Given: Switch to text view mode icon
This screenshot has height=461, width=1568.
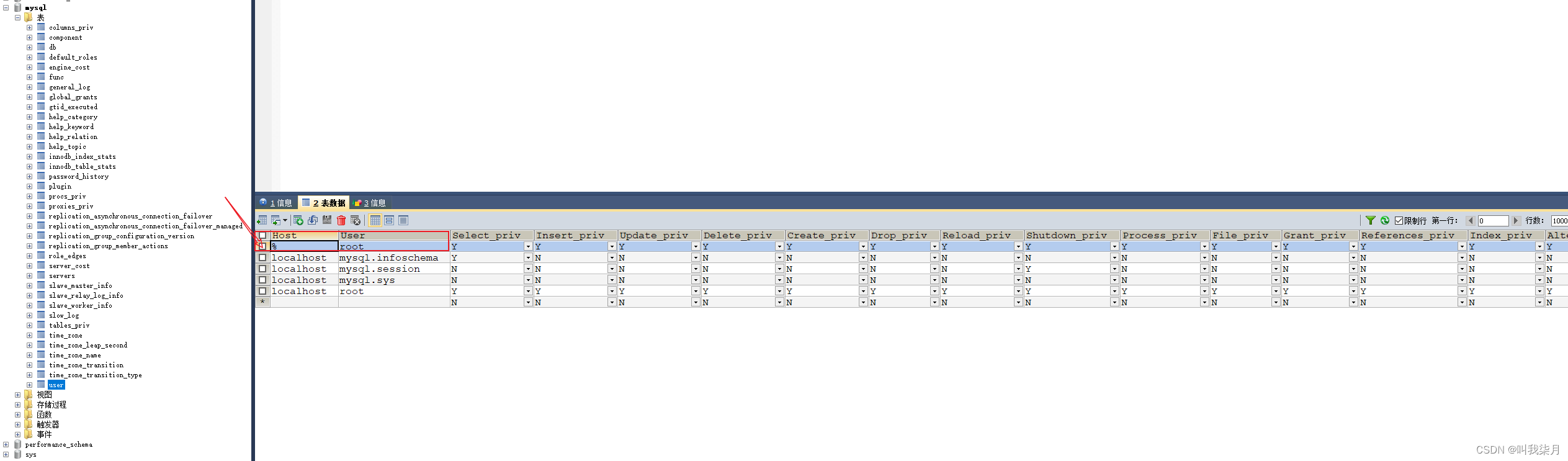Looking at the screenshot, I should pos(403,220).
